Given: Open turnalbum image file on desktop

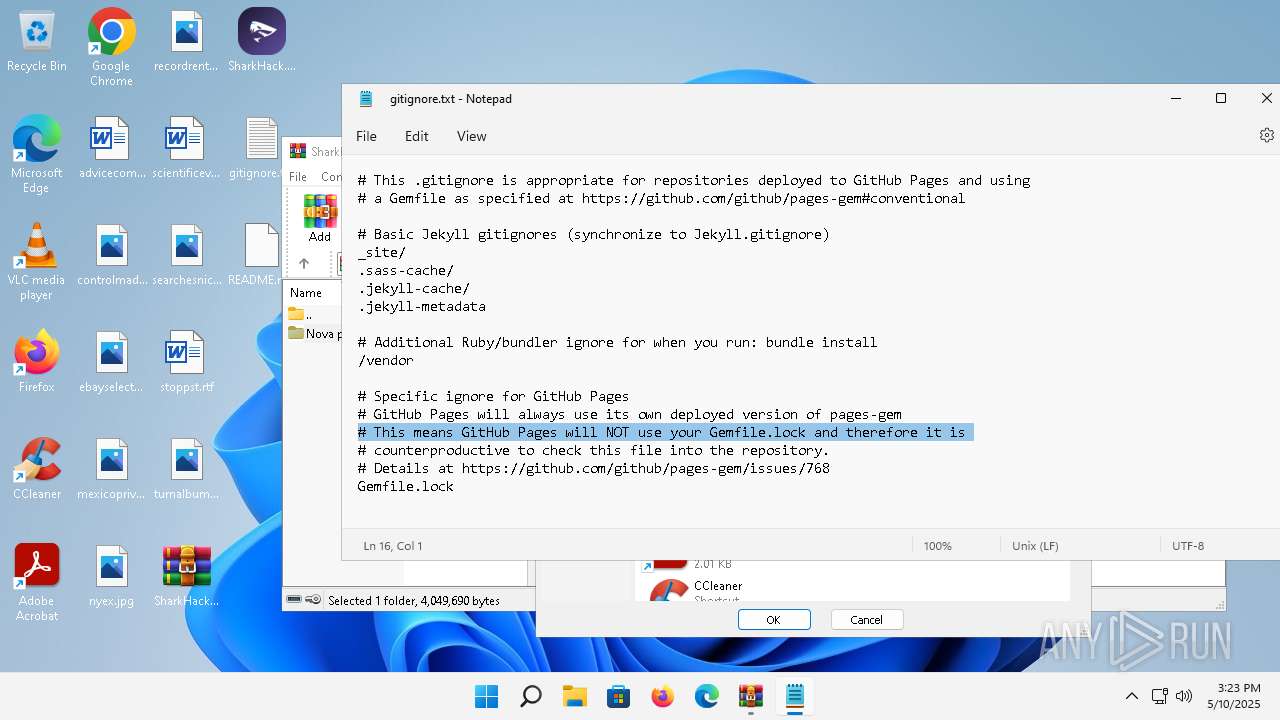Looking at the screenshot, I should pyautogui.click(x=186, y=469).
